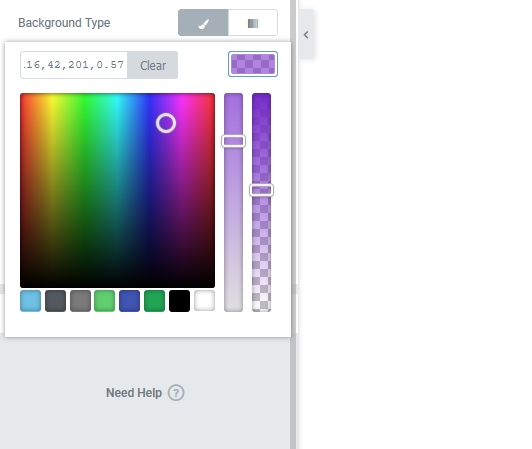
Task: Click the Need Help question mark icon
Action: [x=176, y=393]
